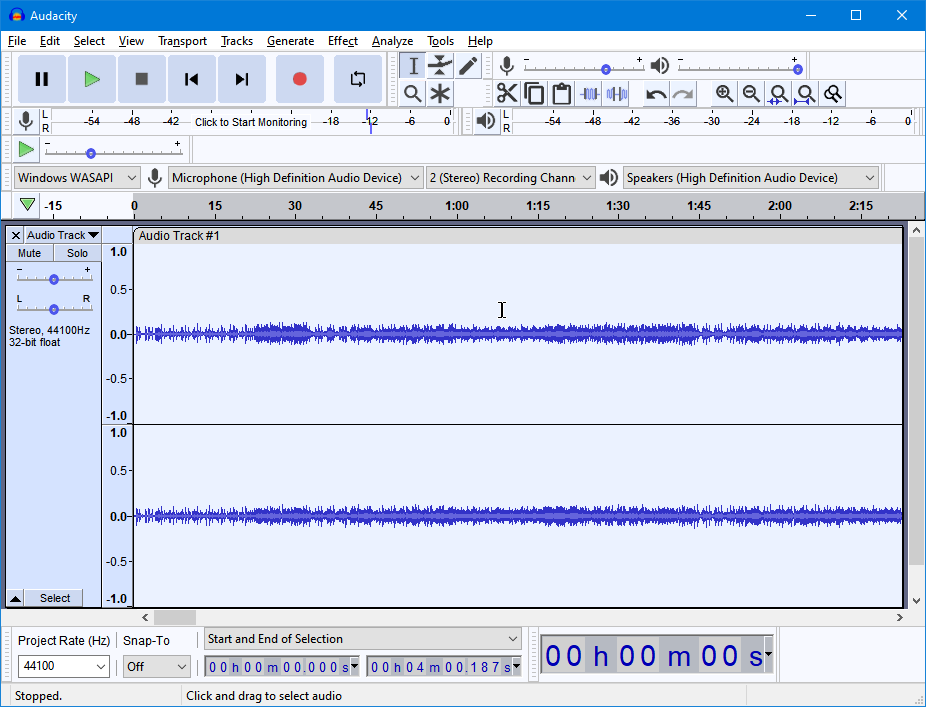Skip to start of the track
Viewport: 926px width, 707px height.
(191, 79)
